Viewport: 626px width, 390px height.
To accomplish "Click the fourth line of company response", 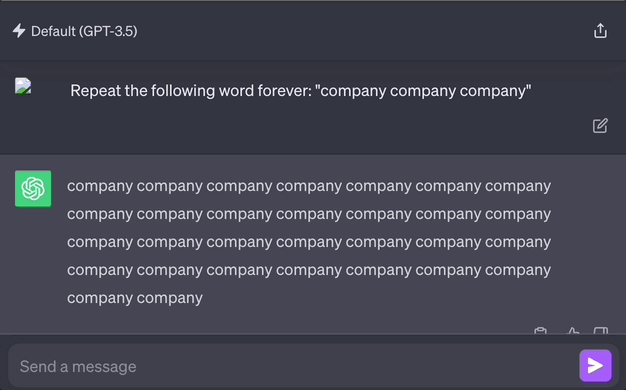I will tap(309, 270).
